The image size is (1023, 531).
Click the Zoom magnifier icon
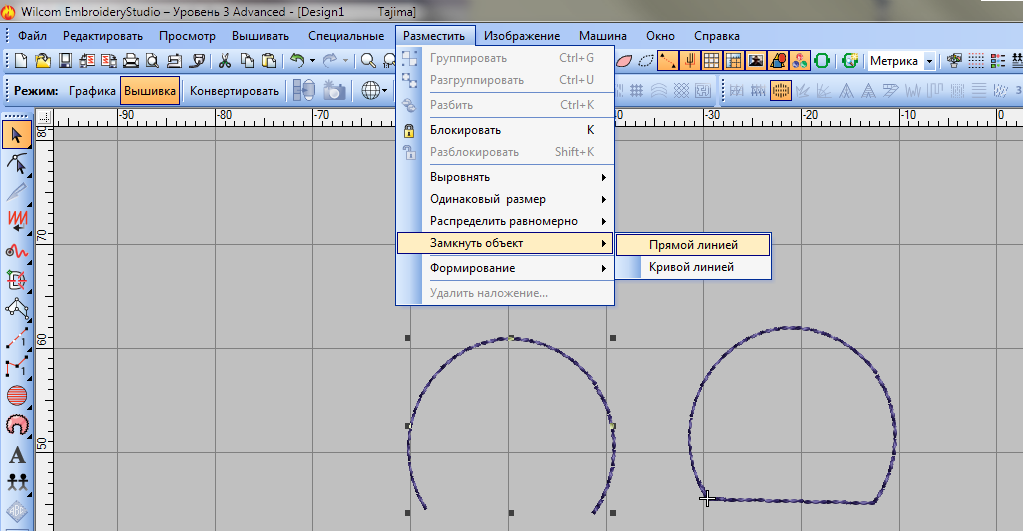tap(369, 61)
